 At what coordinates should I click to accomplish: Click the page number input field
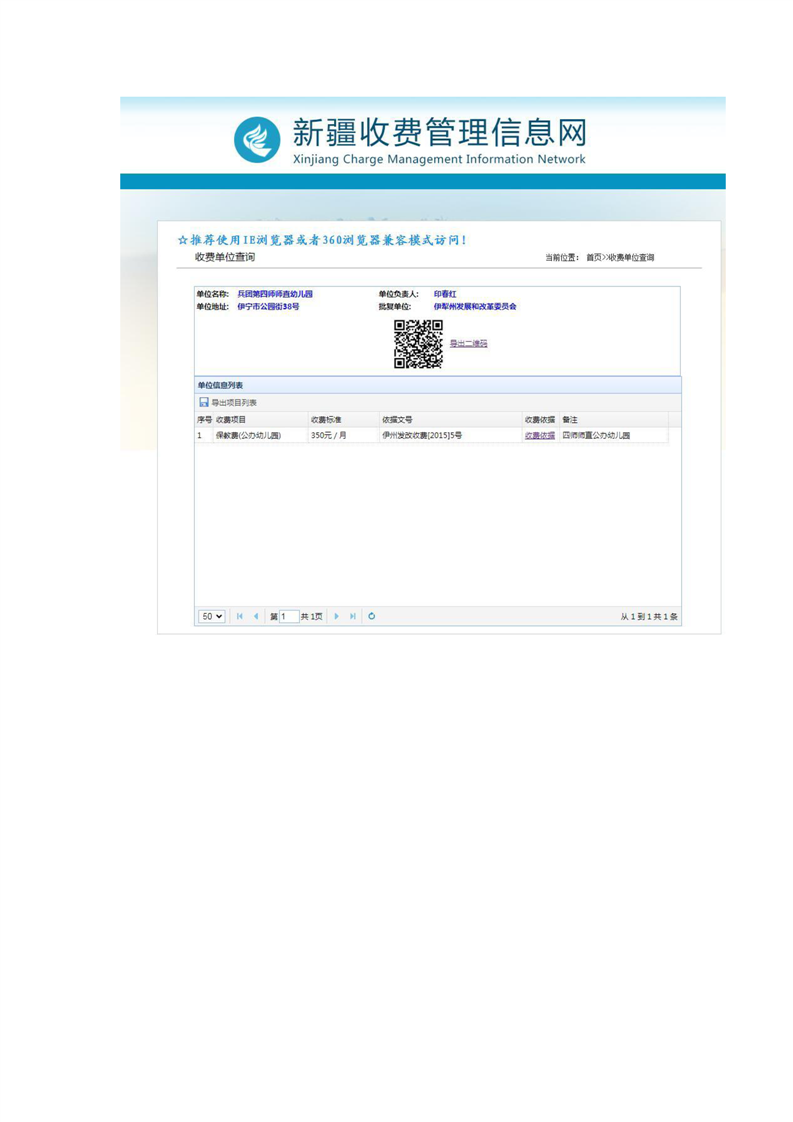[288, 616]
